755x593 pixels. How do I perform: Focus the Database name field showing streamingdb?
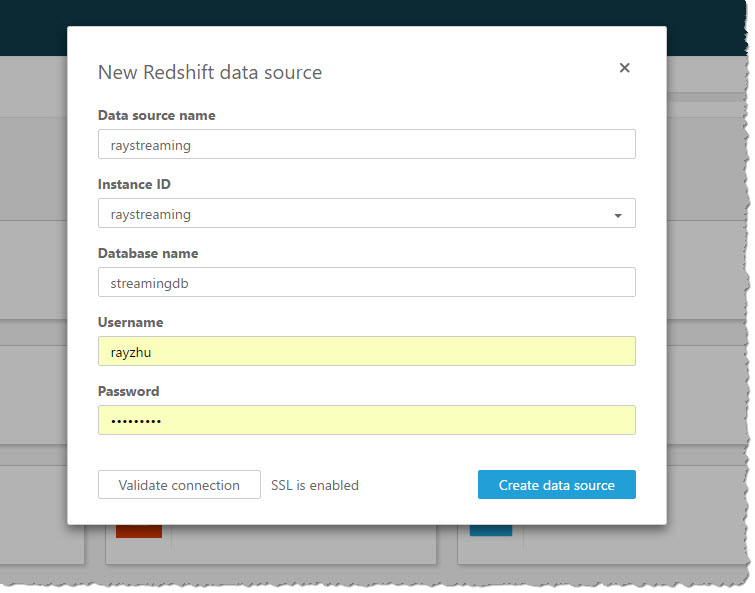click(366, 283)
